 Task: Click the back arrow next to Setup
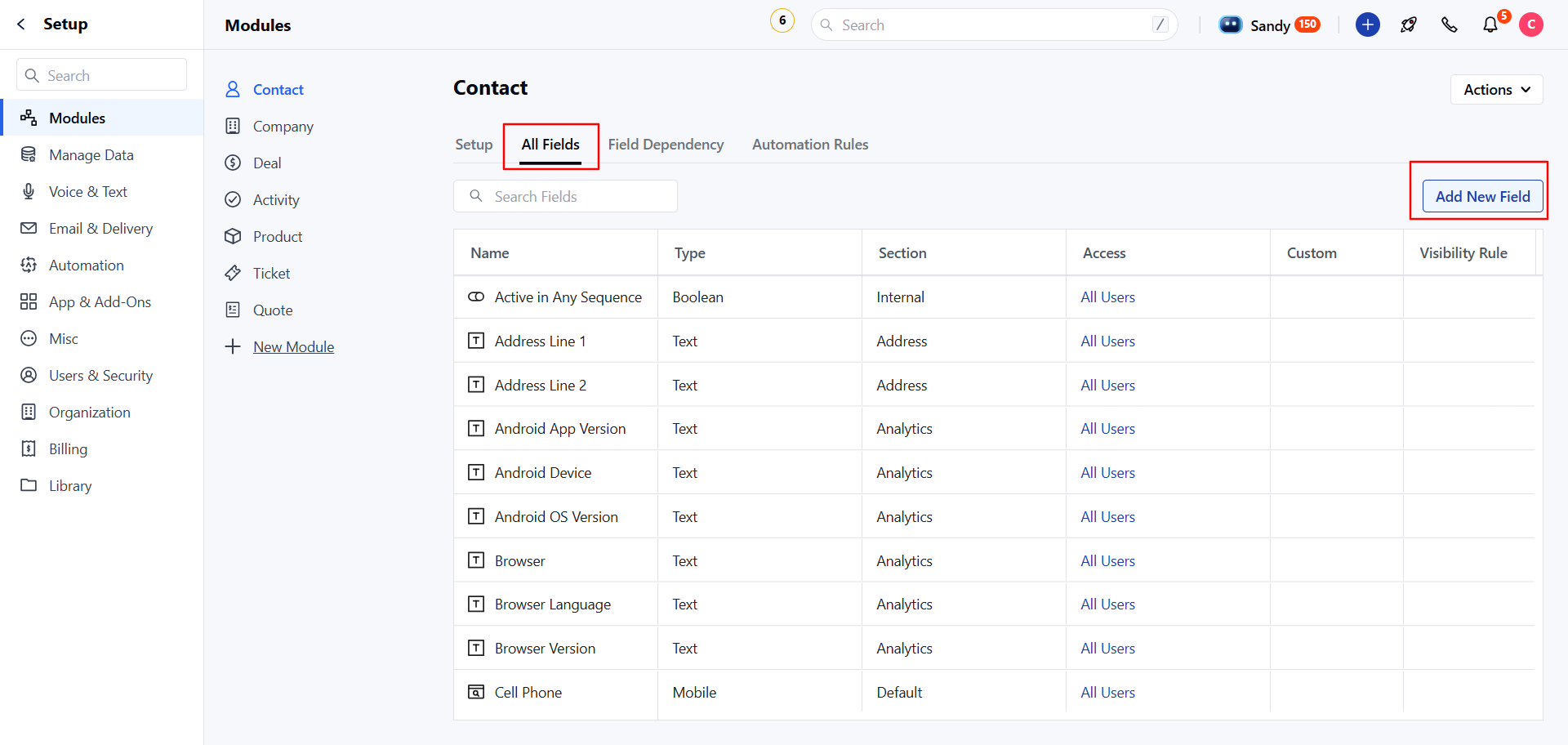(21, 25)
